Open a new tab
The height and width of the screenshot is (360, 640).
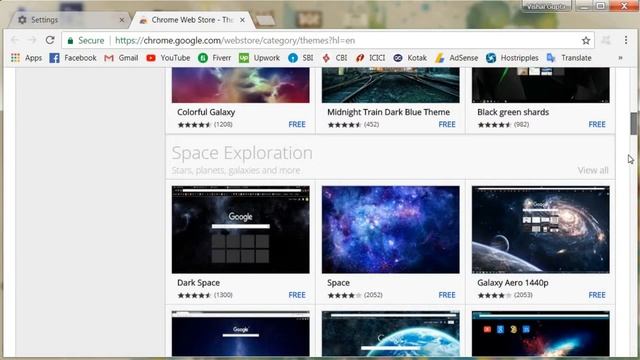coord(265,20)
